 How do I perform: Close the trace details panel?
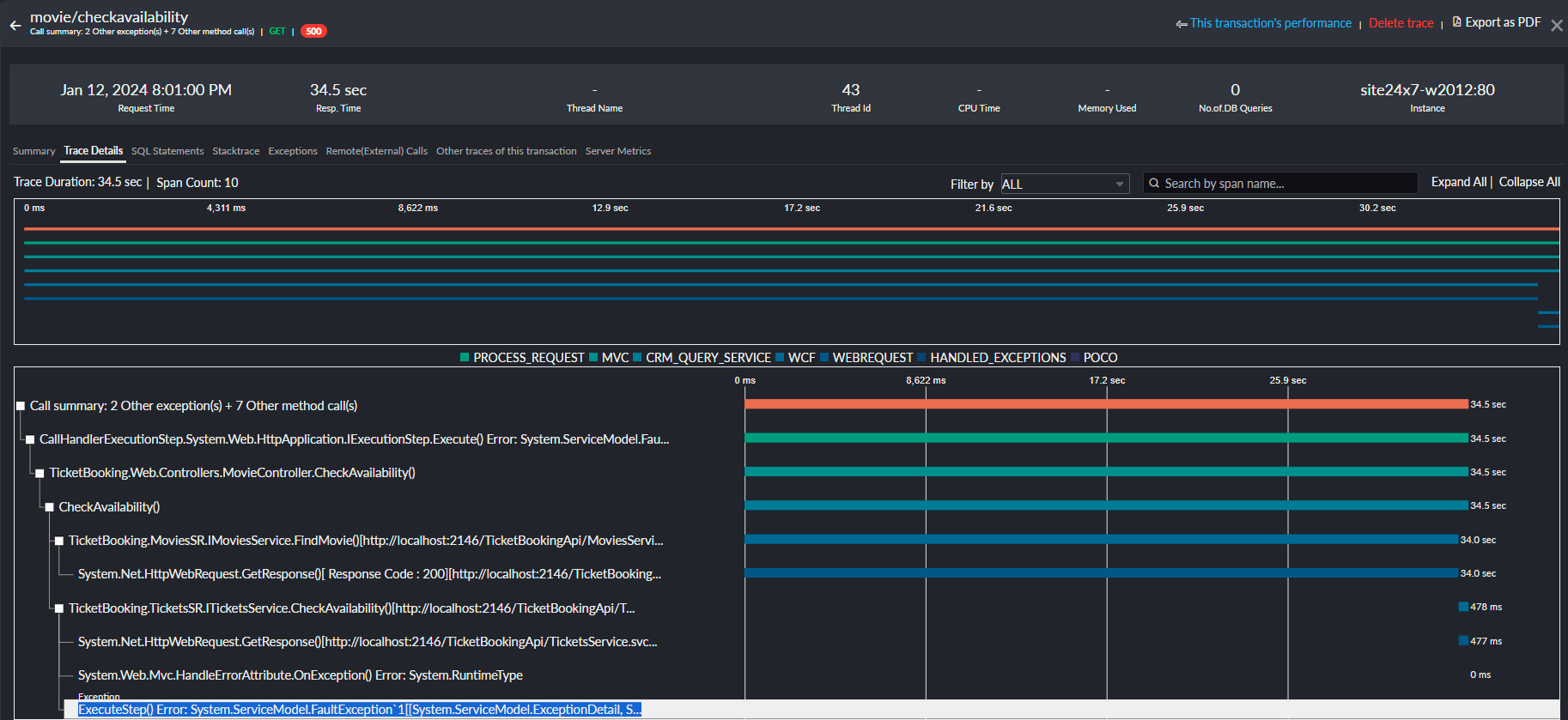(x=1556, y=26)
